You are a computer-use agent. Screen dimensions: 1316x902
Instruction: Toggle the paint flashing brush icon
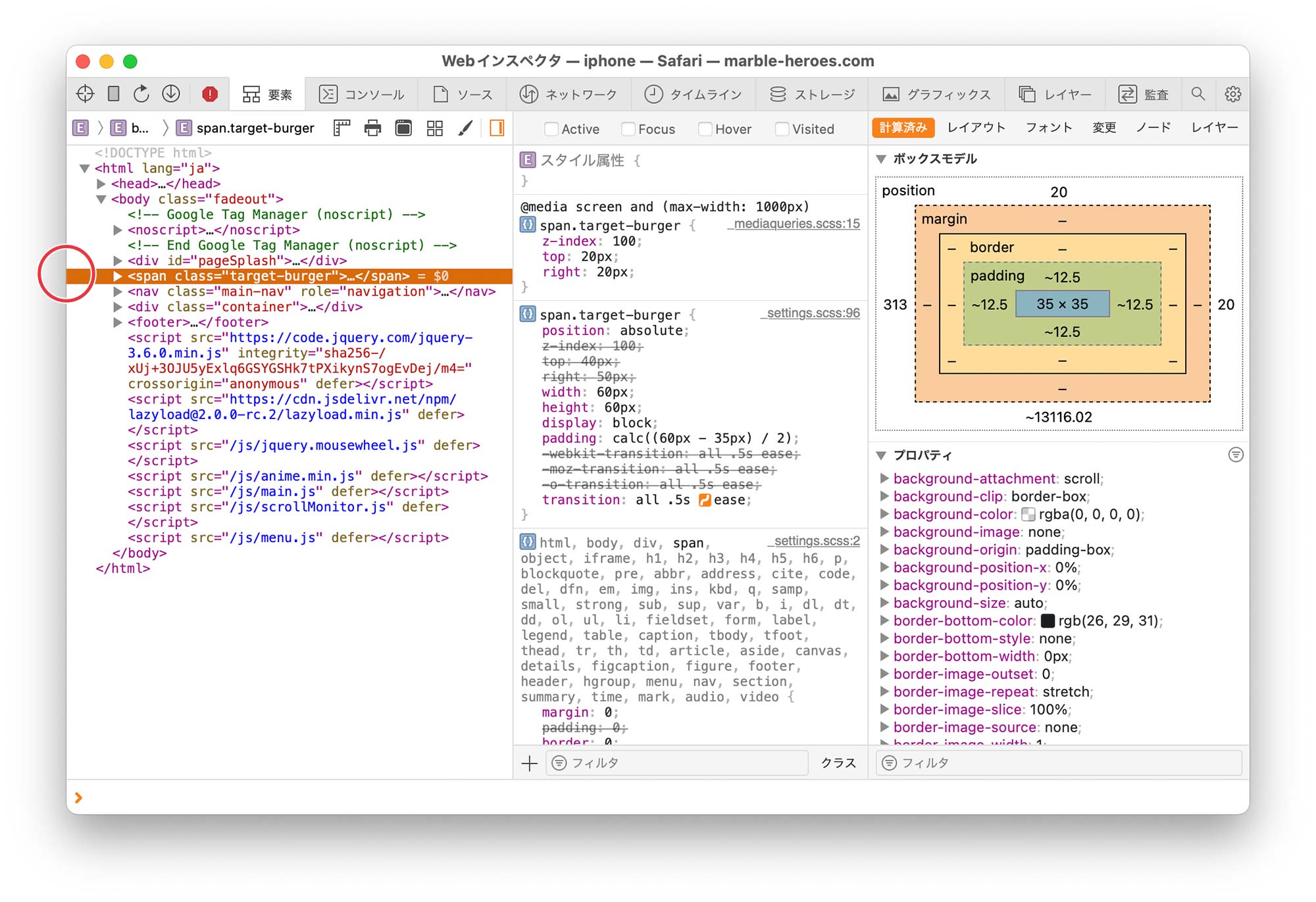click(466, 128)
